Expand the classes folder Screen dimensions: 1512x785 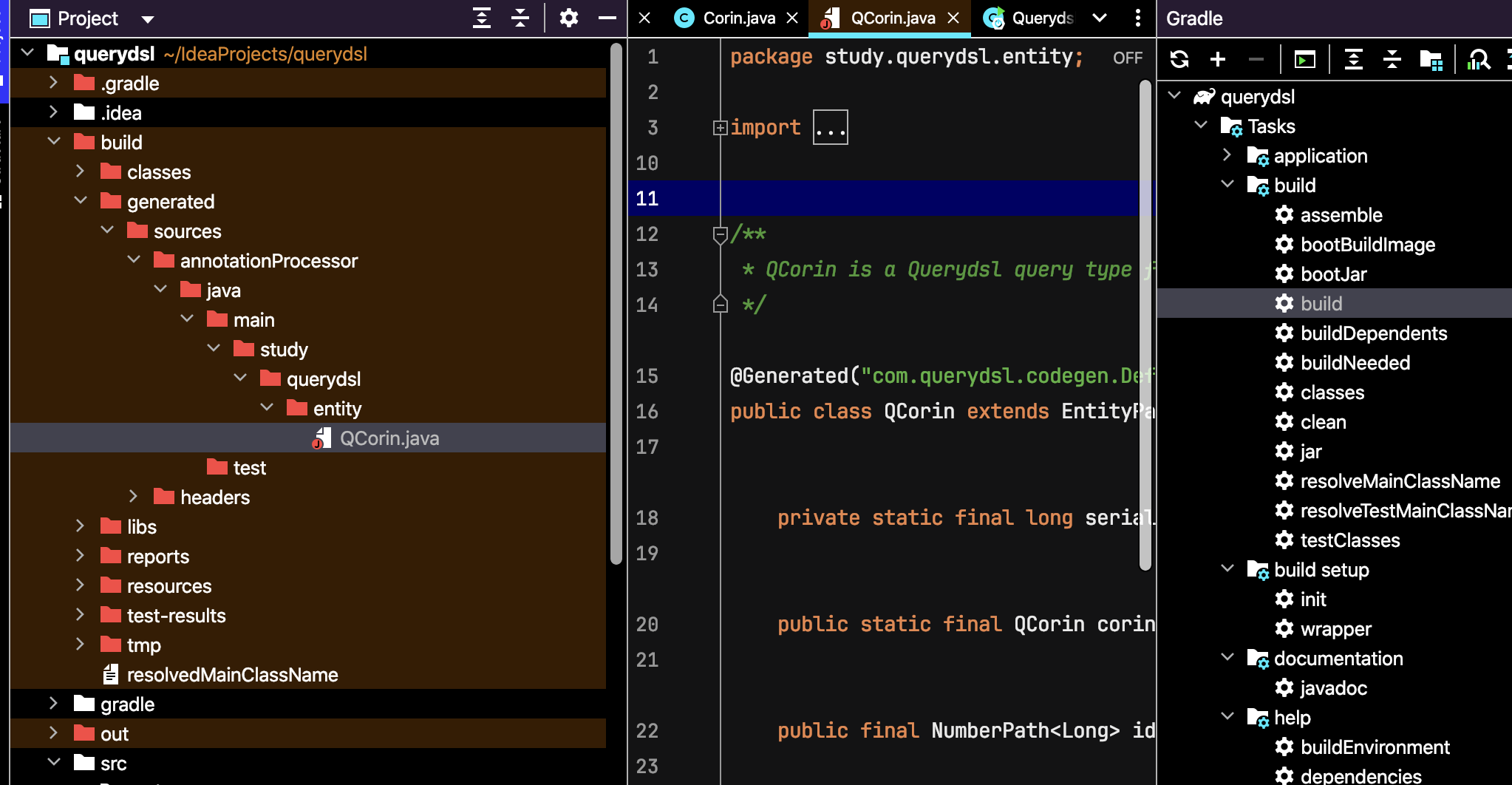pyautogui.click(x=80, y=171)
